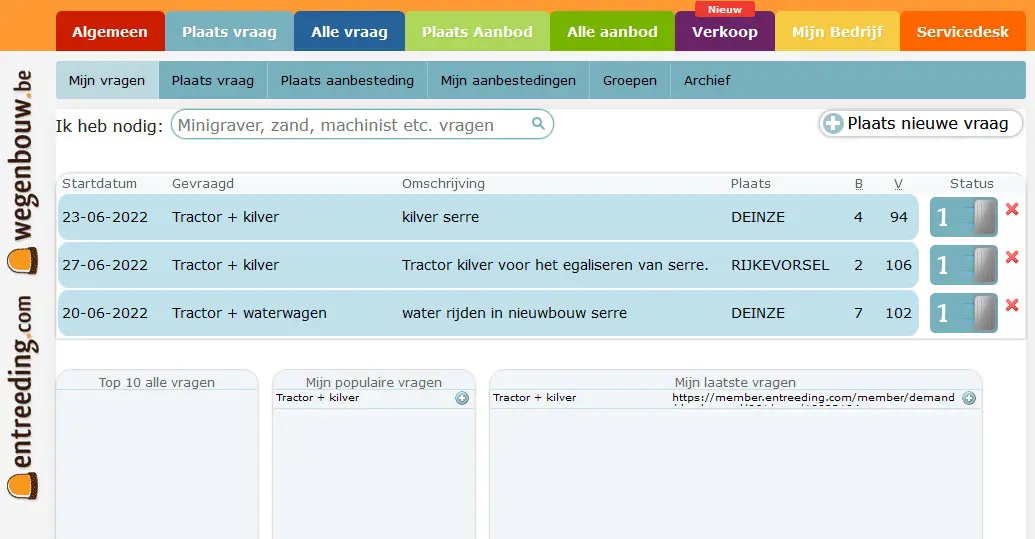Click plus icon in Mijn populaire vragen
Viewport: 1035px width, 539px height.
[x=462, y=398]
